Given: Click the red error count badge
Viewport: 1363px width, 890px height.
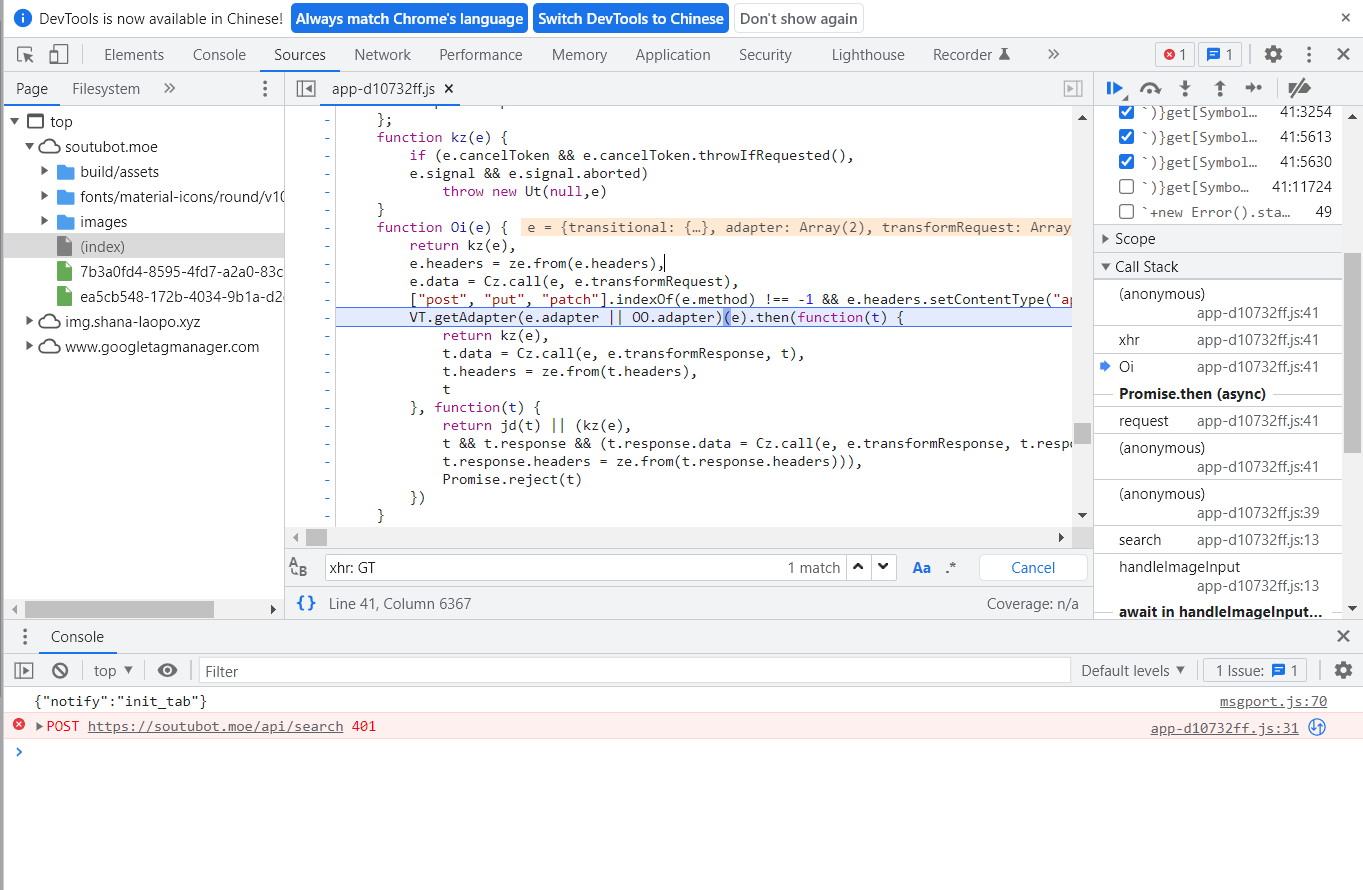Looking at the screenshot, I should (1174, 55).
